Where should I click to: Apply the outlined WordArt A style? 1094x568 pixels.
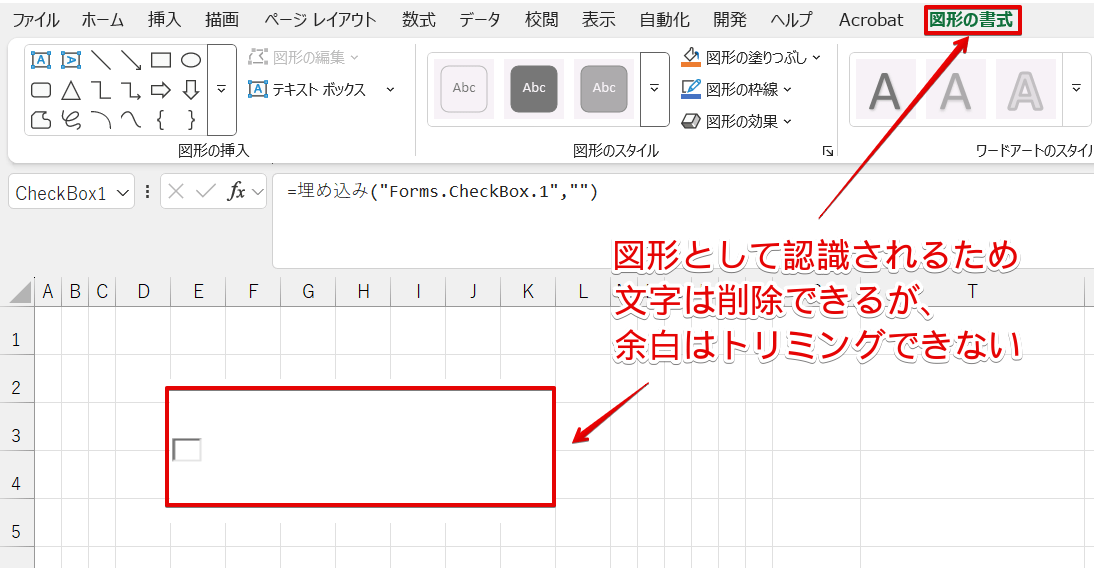1025,89
